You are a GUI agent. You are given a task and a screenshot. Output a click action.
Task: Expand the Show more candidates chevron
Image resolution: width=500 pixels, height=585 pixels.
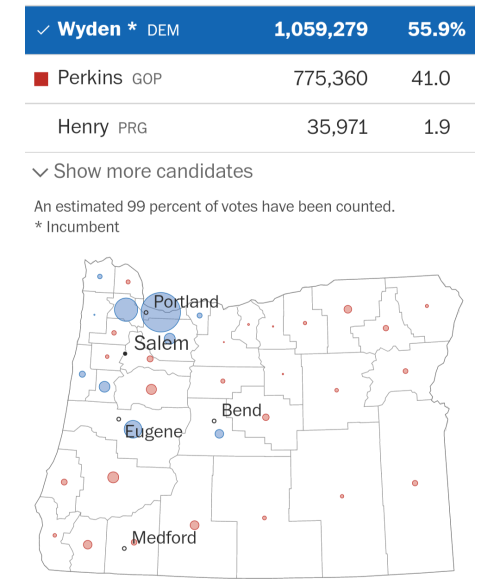(x=40, y=172)
